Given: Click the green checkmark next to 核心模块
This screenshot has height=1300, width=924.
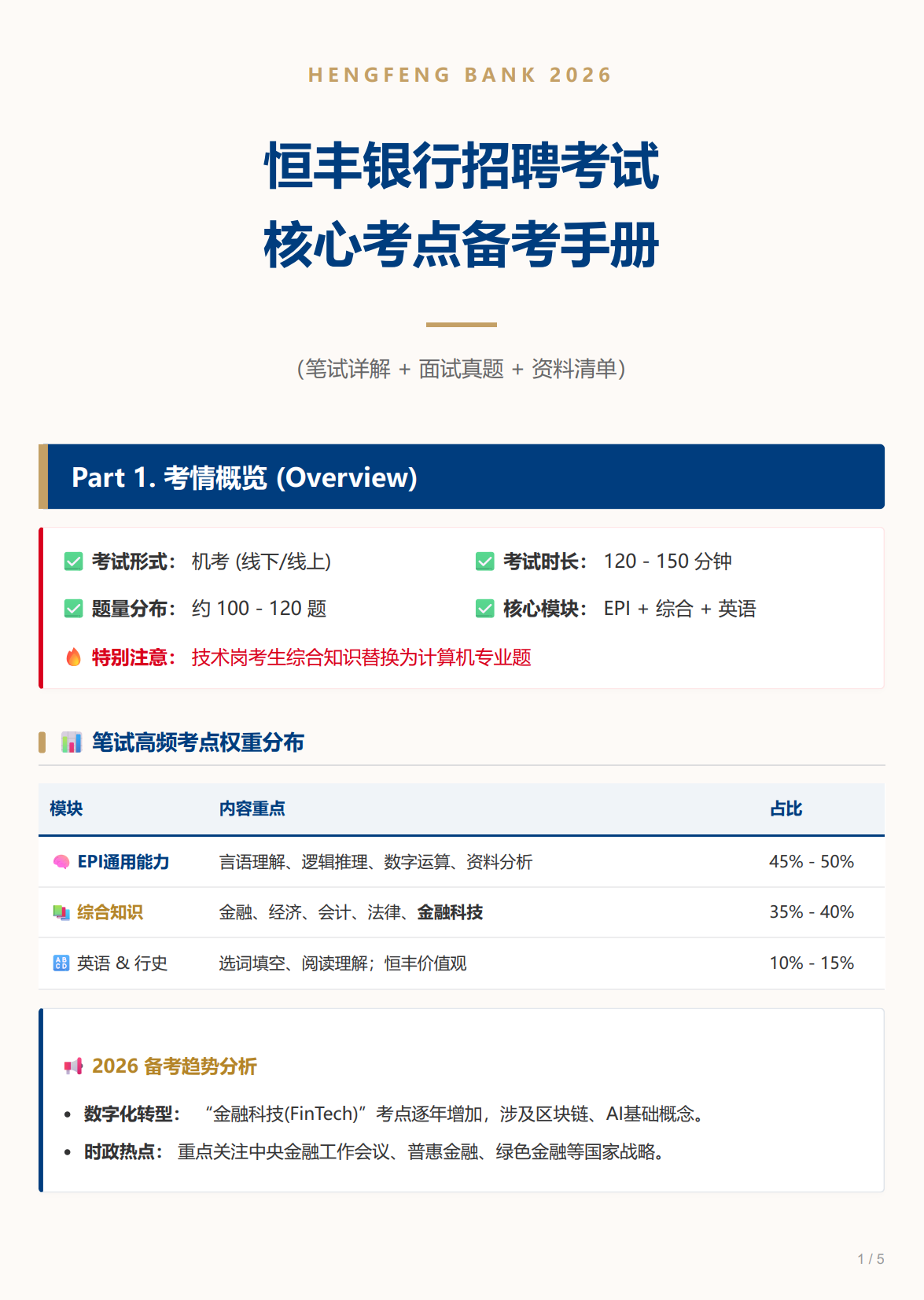Looking at the screenshot, I should click(x=484, y=609).
